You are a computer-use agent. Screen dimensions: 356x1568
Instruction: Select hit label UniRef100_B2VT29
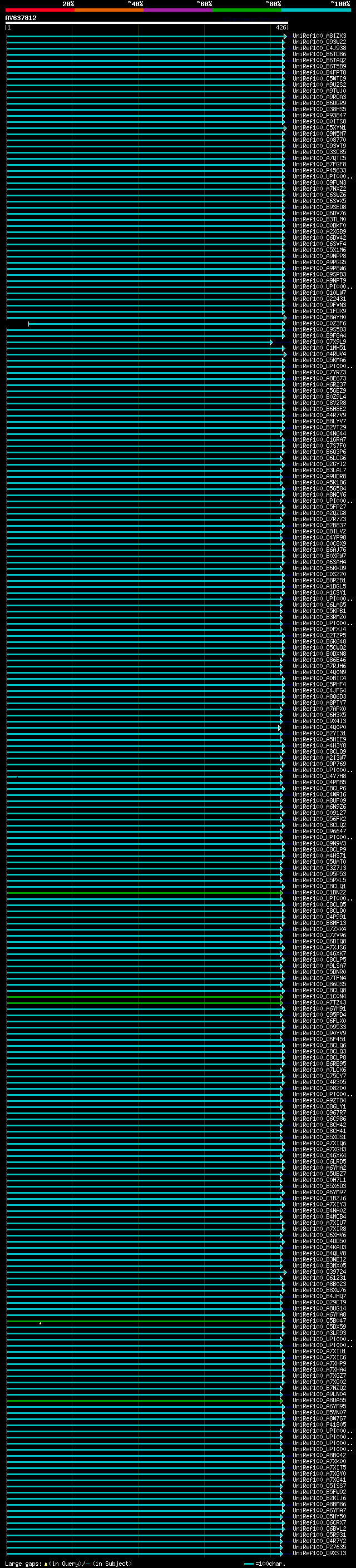319,427
